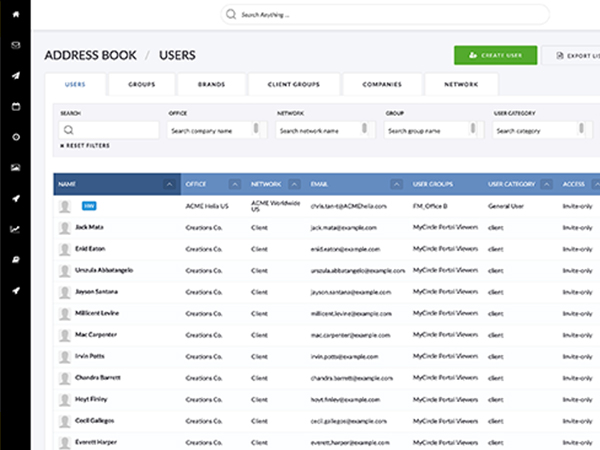The height and width of the screenshot is (450, 600).
Task: Switch to the Companies tab
Action: (x=382, y=84)
